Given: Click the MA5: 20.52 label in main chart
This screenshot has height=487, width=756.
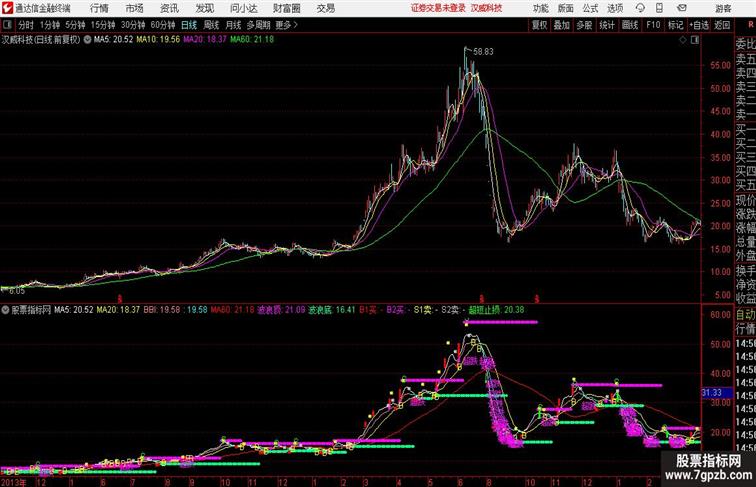Looking at the screenshot, I should 113,40.
